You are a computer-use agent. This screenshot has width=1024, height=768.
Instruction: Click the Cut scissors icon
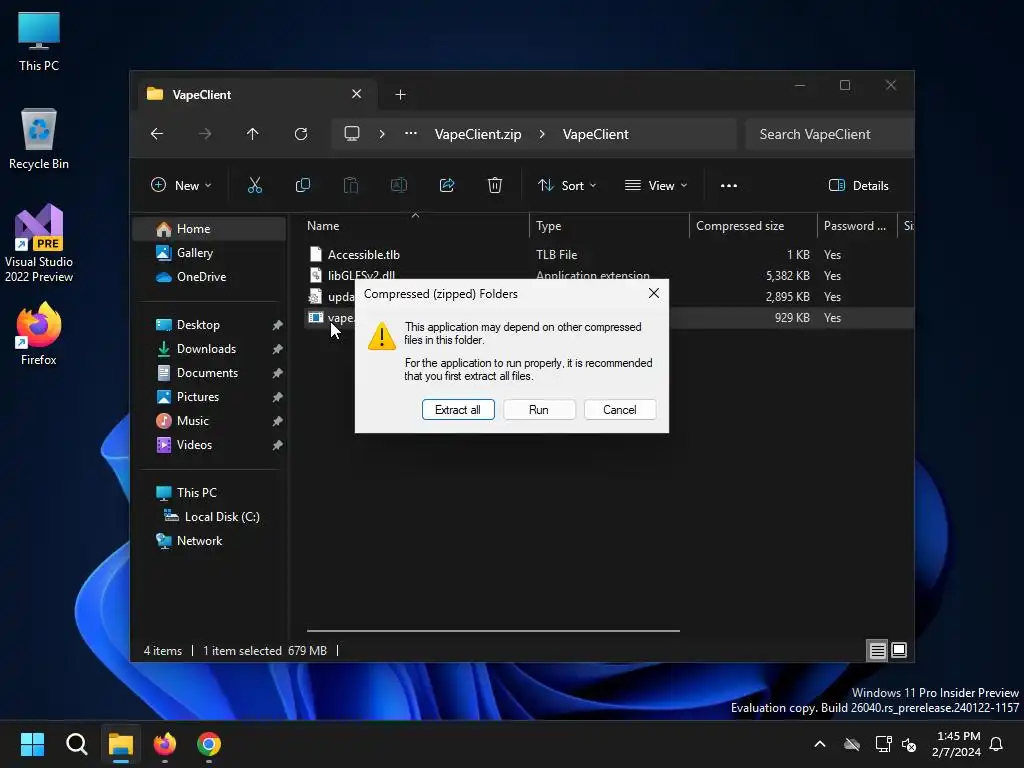click(x=255, y=185)
